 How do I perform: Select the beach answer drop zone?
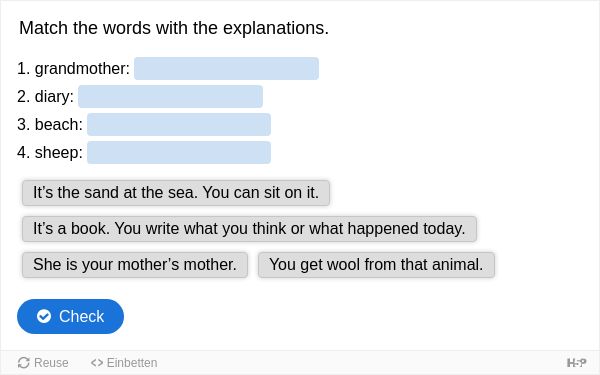point(179,124)
